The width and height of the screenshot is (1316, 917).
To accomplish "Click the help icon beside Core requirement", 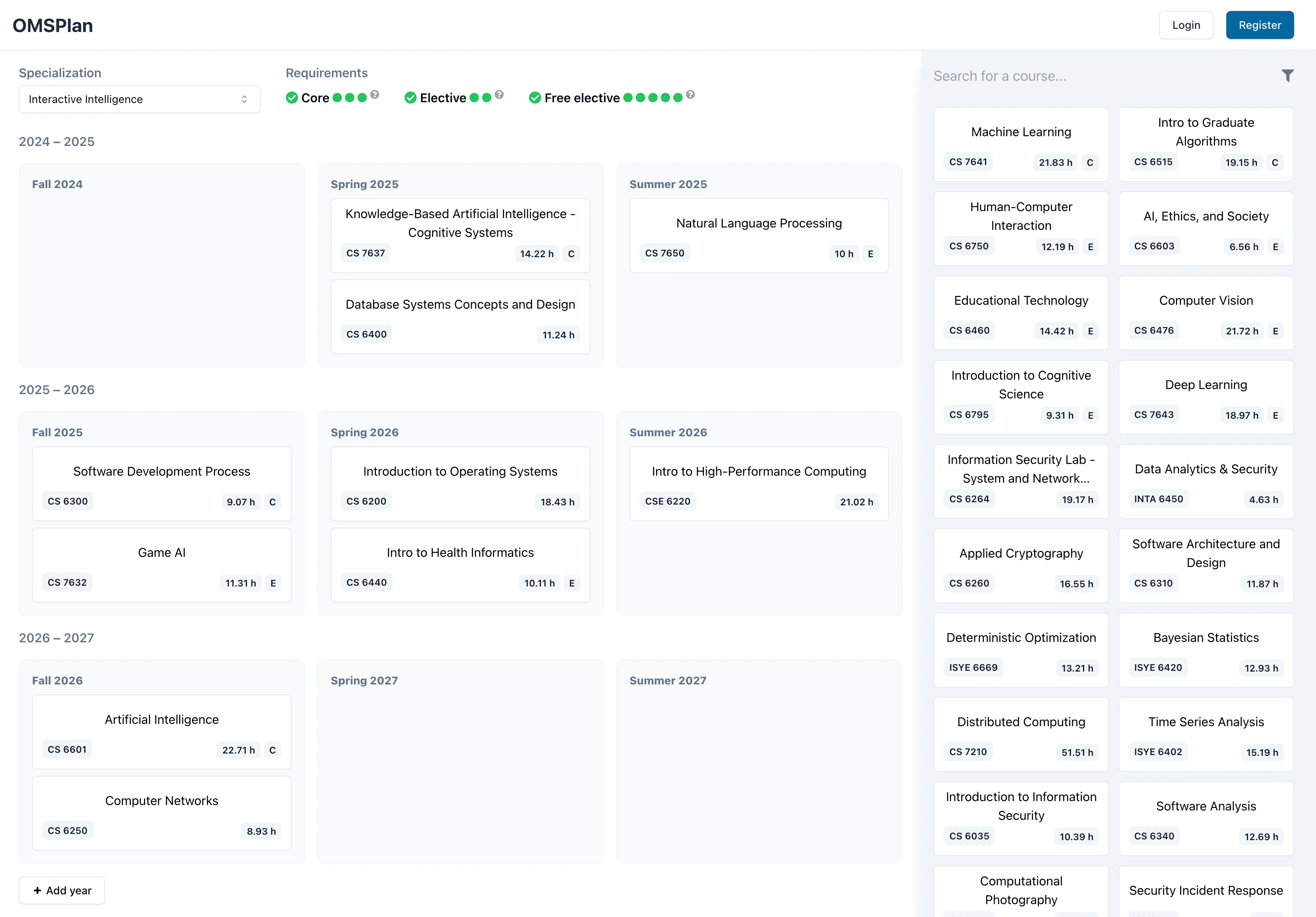I will [x=375, y=95].
